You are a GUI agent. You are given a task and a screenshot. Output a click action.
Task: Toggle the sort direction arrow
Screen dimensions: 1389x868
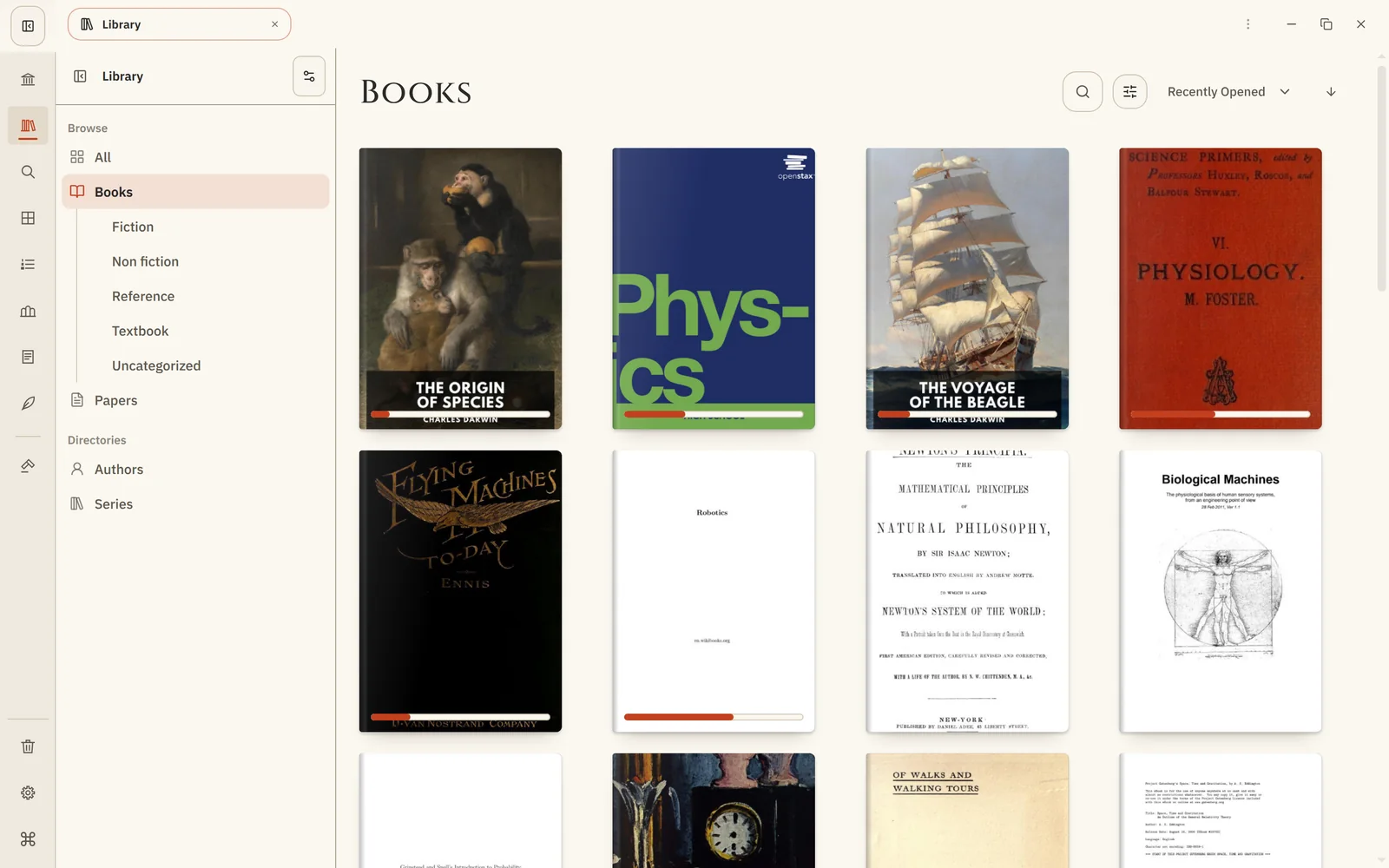(x=1331, y=92)
